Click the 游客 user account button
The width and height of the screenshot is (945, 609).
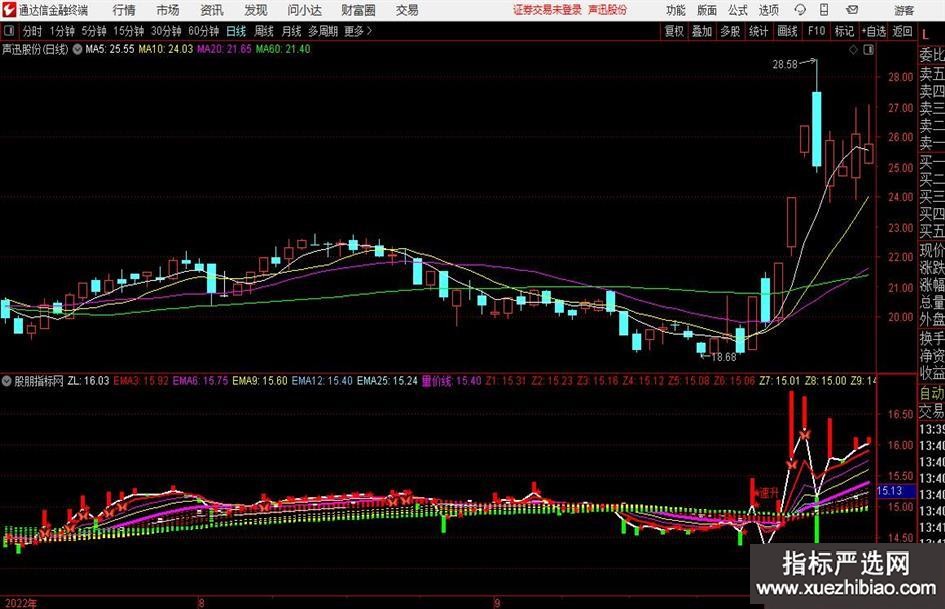pyautogui.click(x=903, y=10)
